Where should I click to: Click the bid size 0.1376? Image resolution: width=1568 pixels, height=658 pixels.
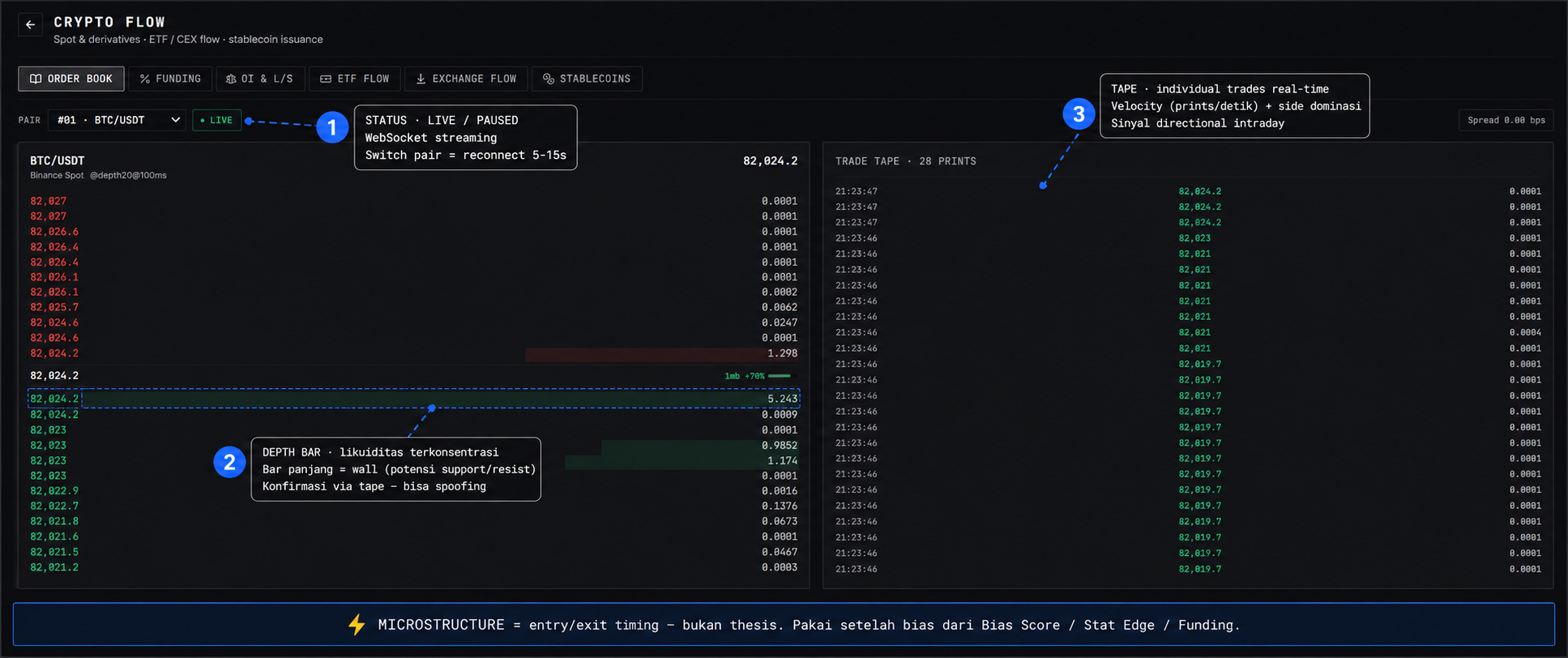pyautogui.click(x=780, y=506)
